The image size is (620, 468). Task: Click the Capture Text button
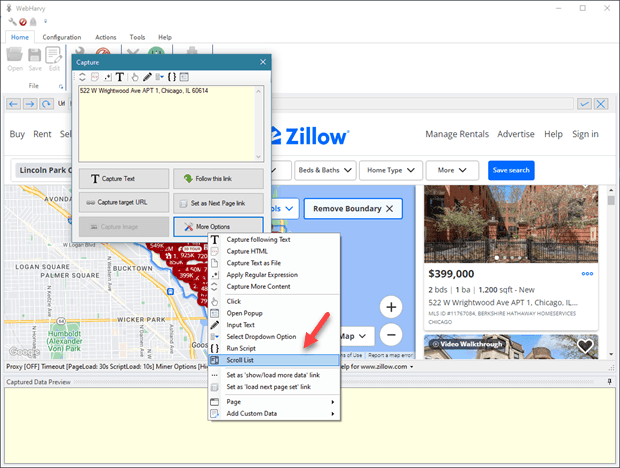pyautogui.click(x=124, y=179)
